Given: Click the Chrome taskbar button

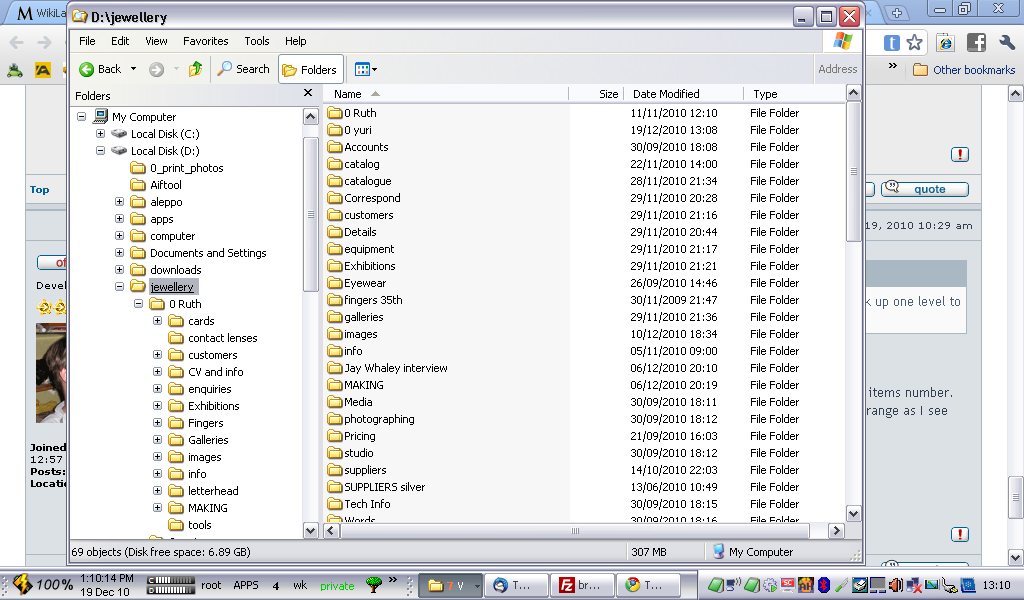Looking at the screenshot, I should coord(643,586).
